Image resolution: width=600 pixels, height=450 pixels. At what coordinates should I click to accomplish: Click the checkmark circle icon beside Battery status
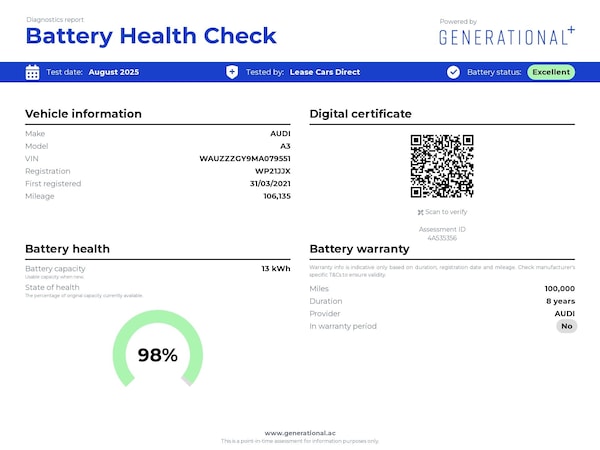click(453, 72)
